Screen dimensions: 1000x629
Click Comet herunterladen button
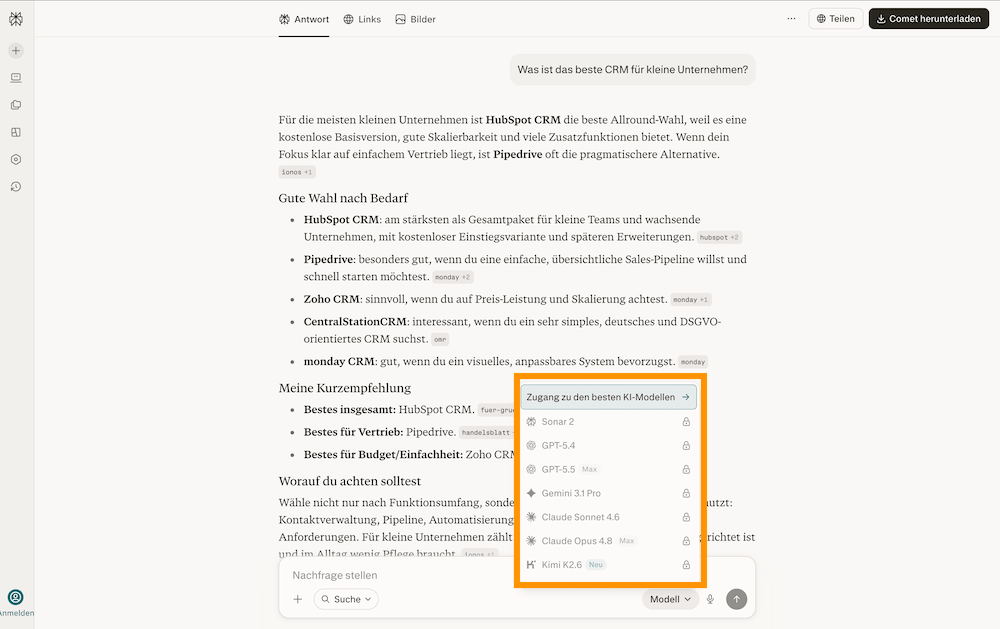click(929, 18)
